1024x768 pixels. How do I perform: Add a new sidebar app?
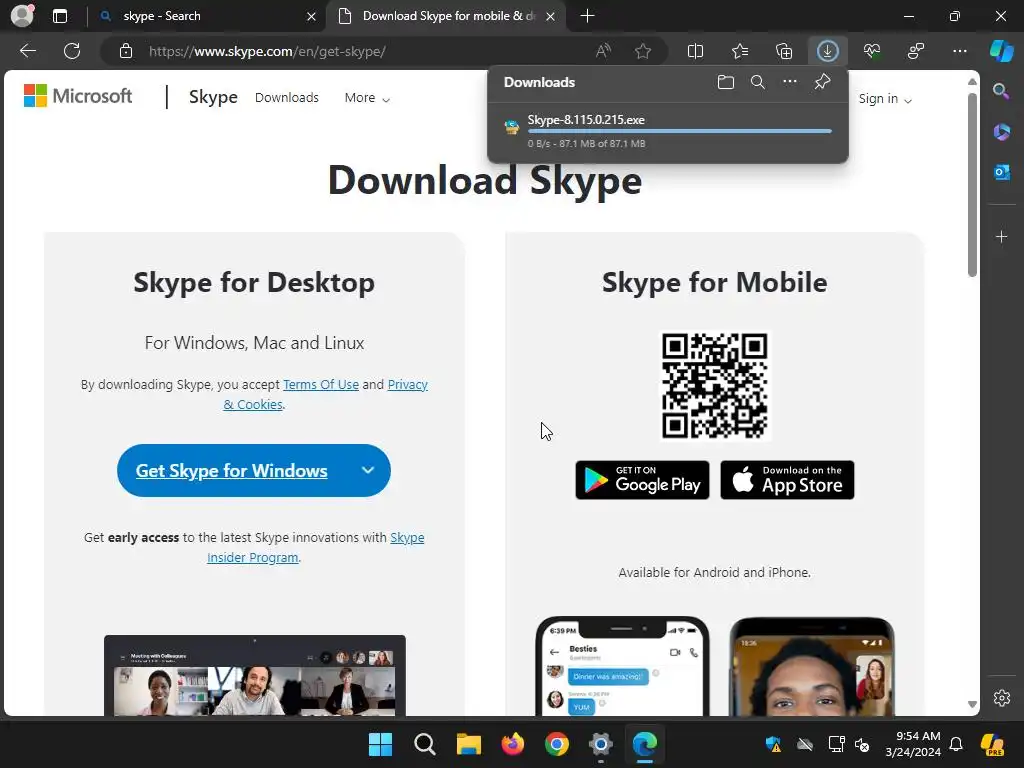(x=1002, y=236)
